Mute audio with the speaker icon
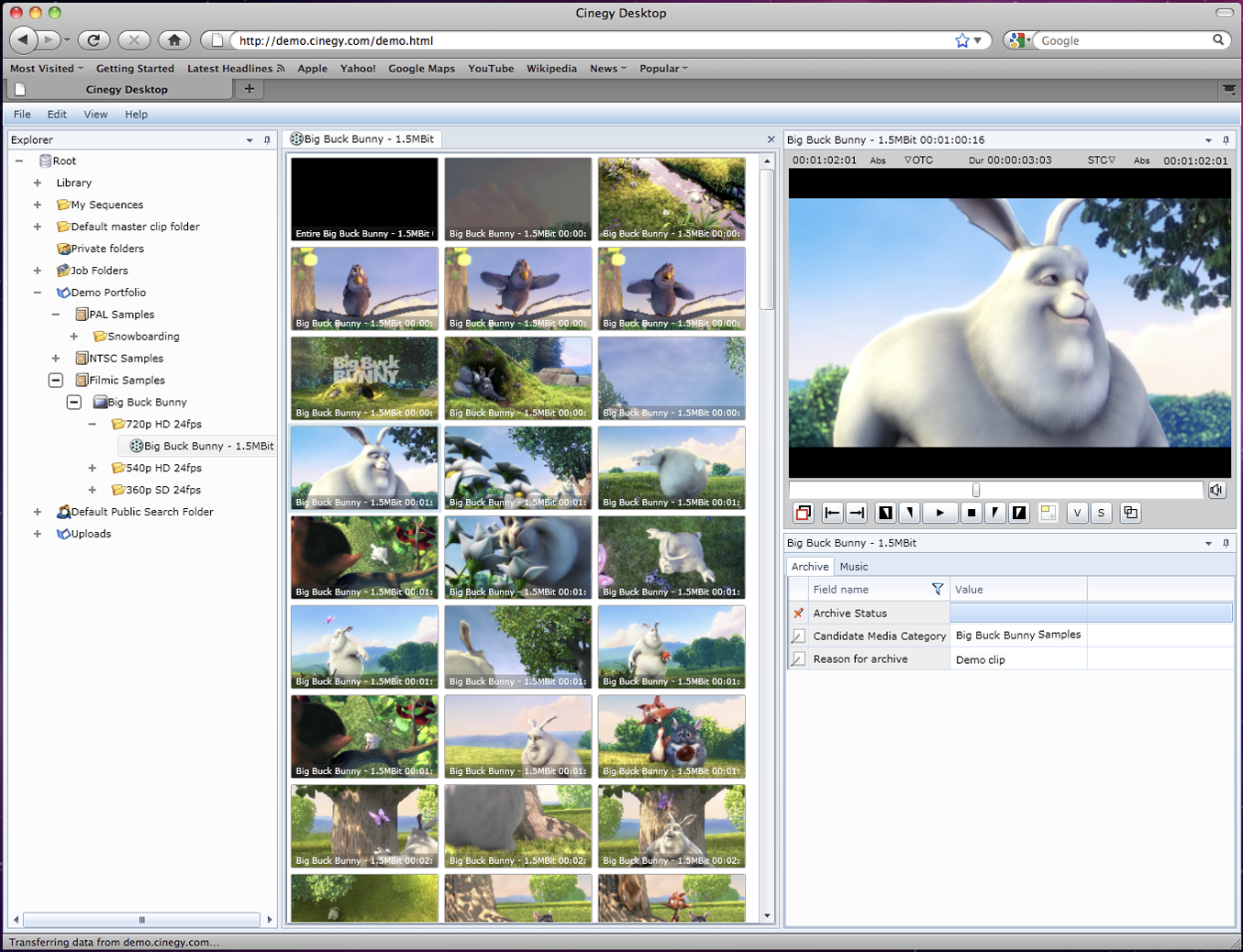 coord(1216,490)
